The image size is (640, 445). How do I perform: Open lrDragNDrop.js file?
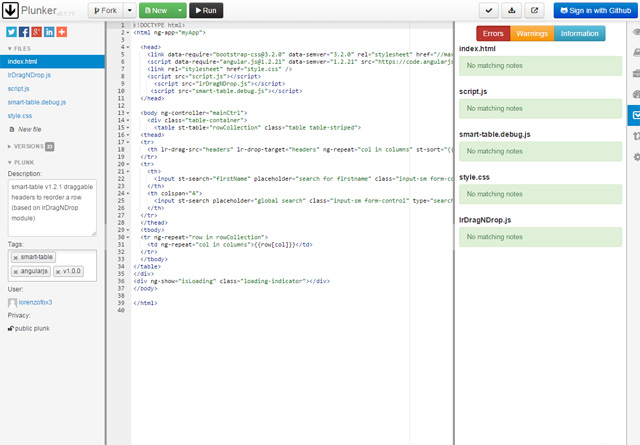pyautogui.click(x=29, y=75)
